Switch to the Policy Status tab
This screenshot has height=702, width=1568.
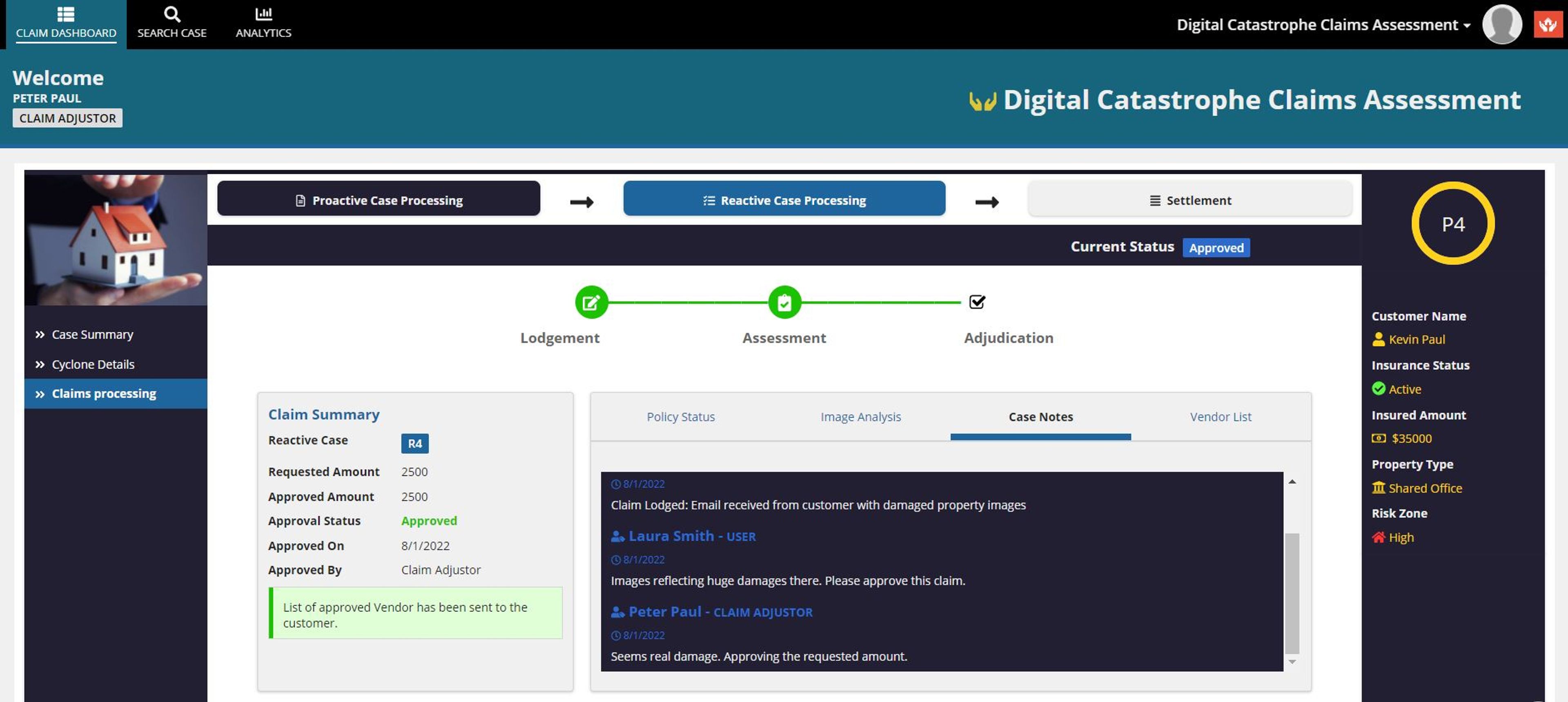pyautogui.click(x=680, y=417)
